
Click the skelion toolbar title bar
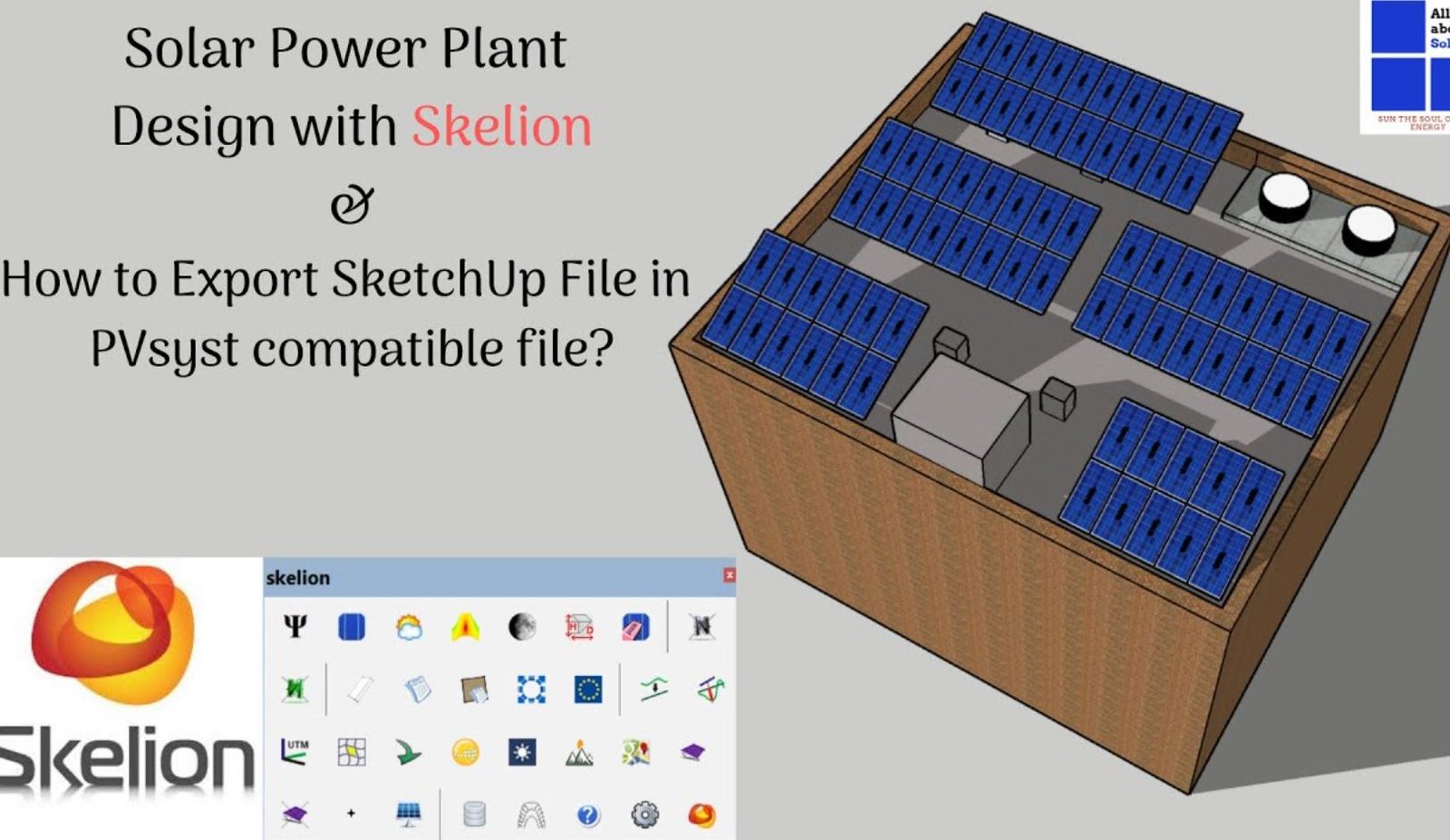pyautogui.click(x=499, y=577)
